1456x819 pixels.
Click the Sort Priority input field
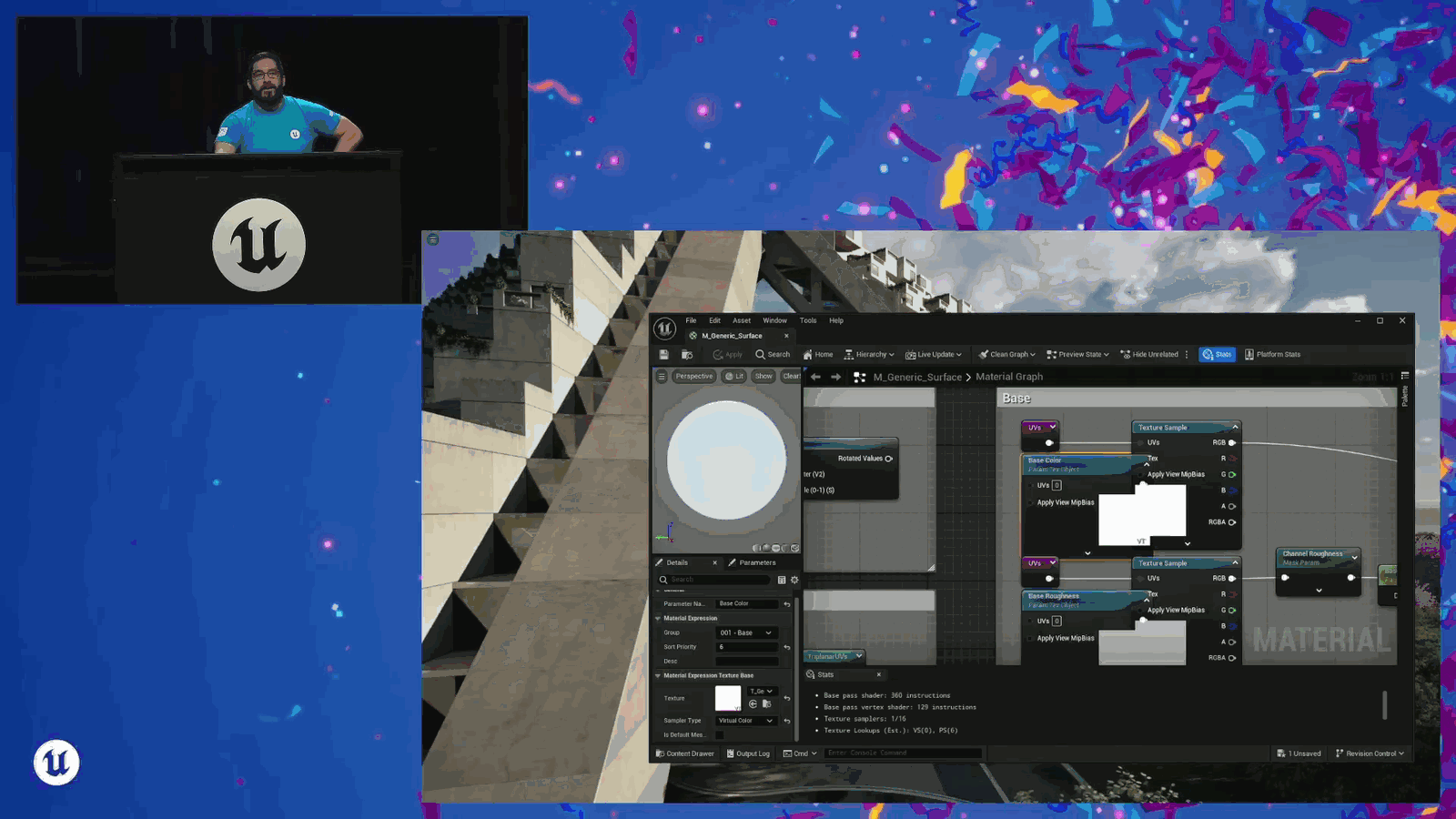[x=747, y=647]
